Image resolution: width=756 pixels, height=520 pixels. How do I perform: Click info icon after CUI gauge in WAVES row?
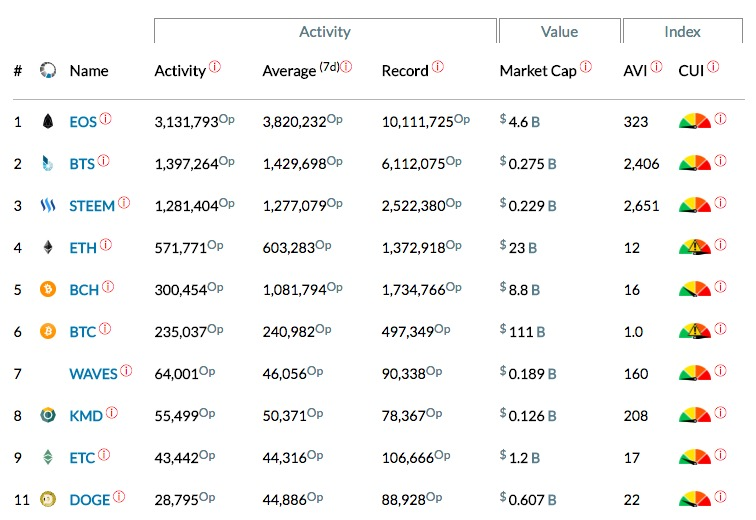[x=721, y=370]
